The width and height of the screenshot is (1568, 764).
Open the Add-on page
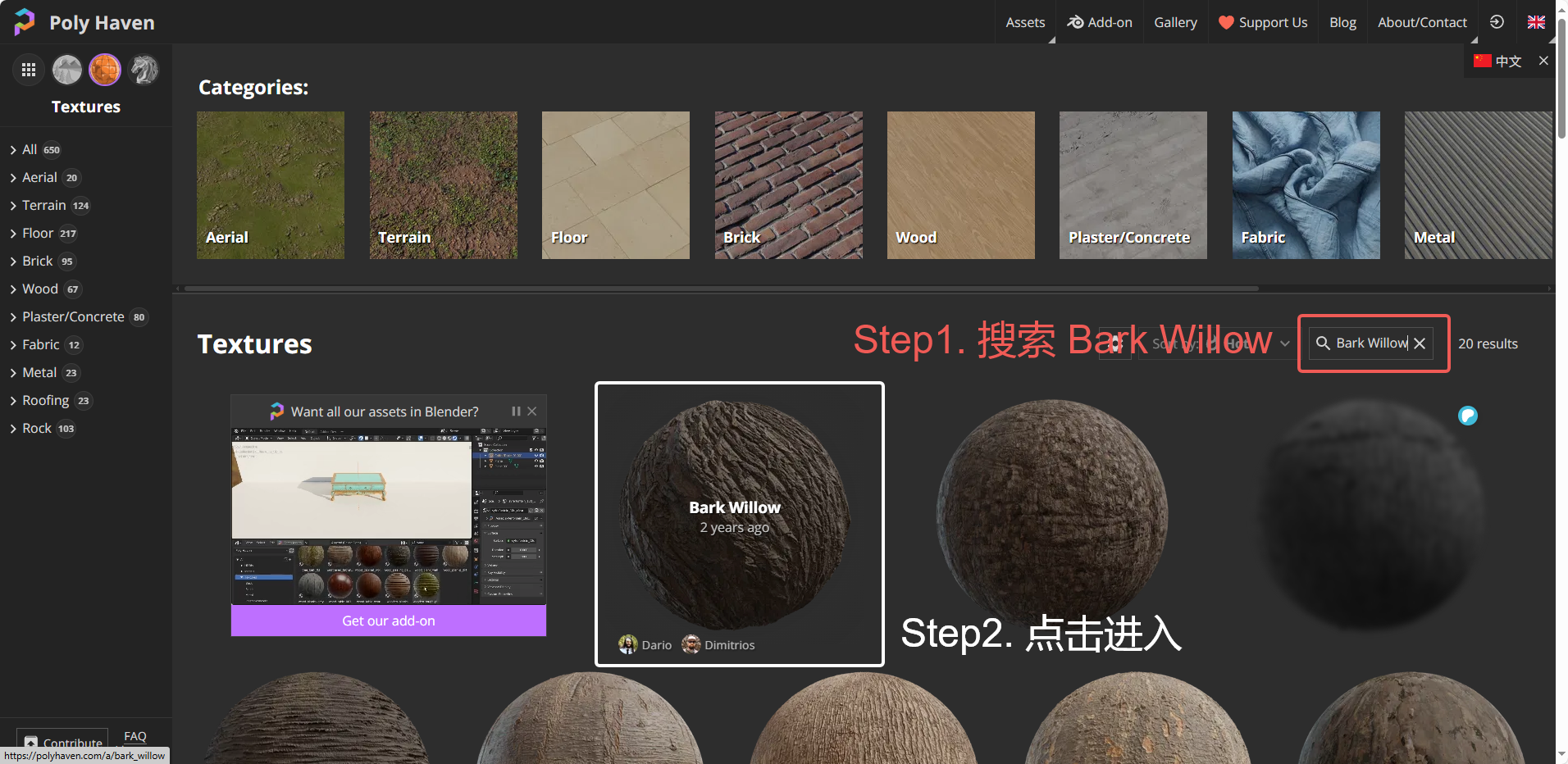pyautogui.click(x=1100, y=22)
